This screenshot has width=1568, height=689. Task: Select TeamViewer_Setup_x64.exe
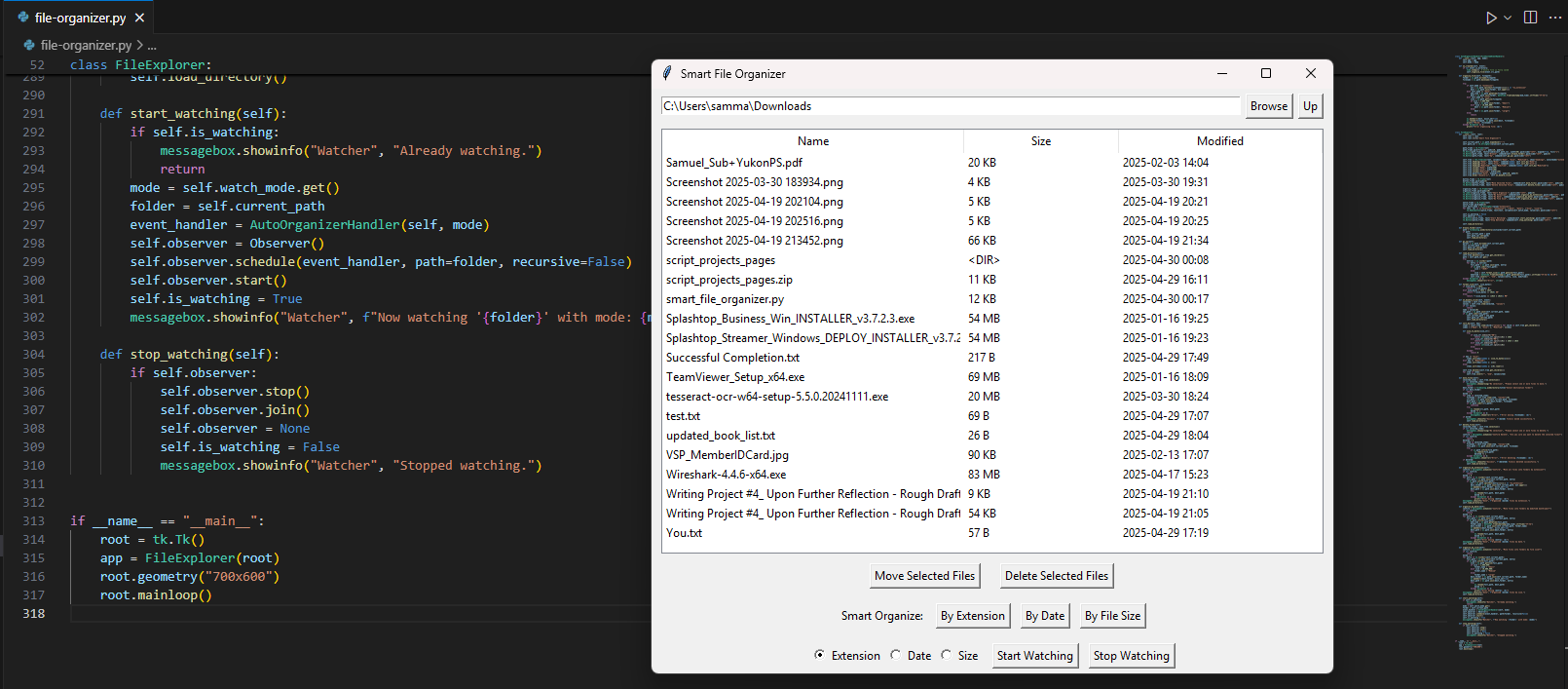tap(991, 377)
